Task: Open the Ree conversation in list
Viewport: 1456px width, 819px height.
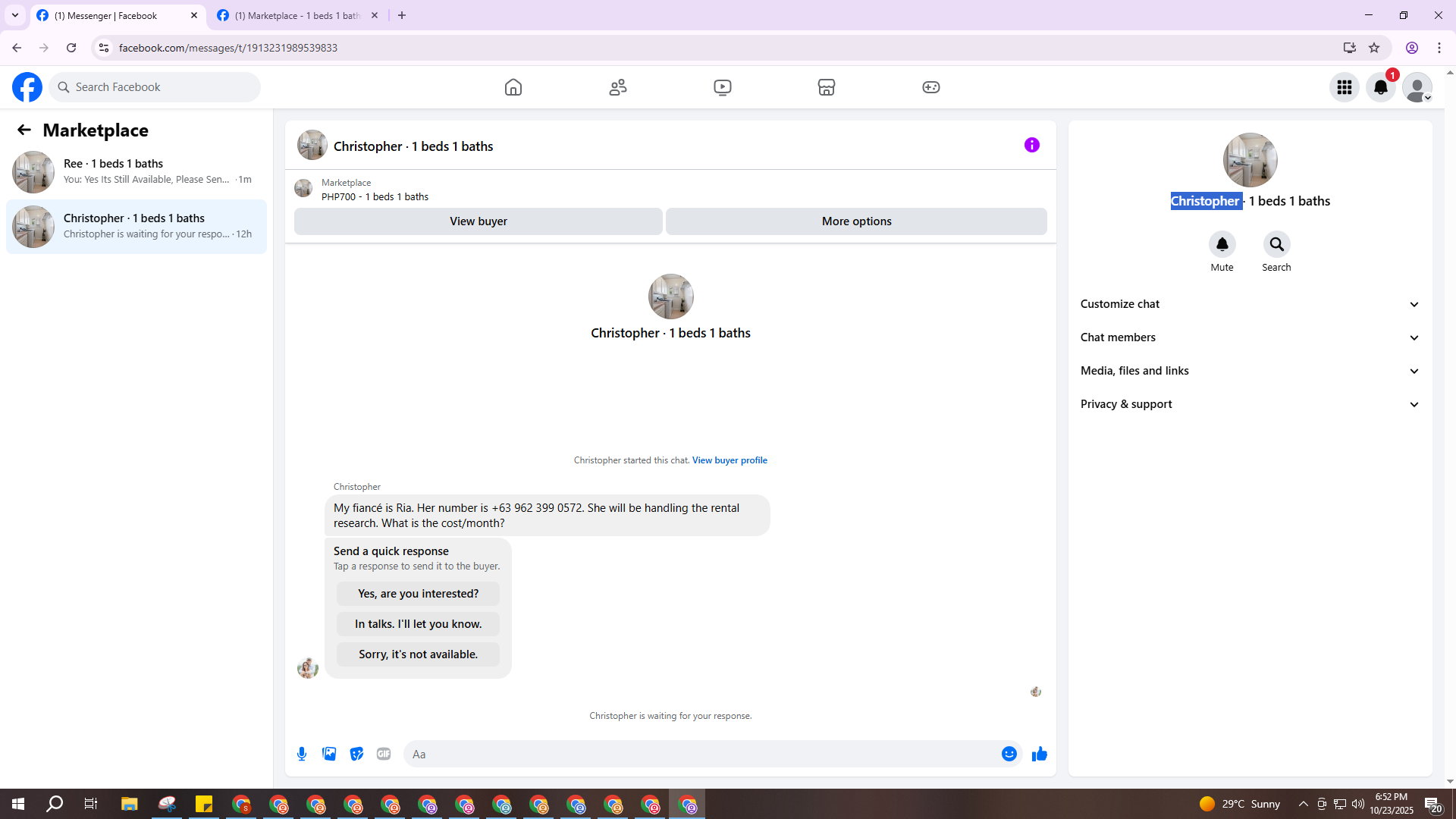Action: point(136,171)
